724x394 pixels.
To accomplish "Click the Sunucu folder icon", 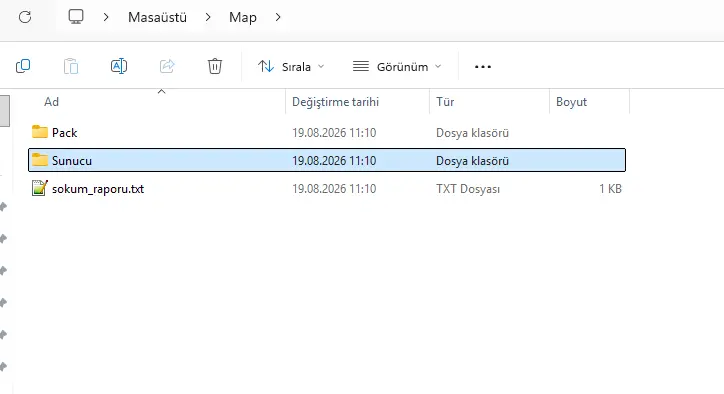I will (40, 160).
